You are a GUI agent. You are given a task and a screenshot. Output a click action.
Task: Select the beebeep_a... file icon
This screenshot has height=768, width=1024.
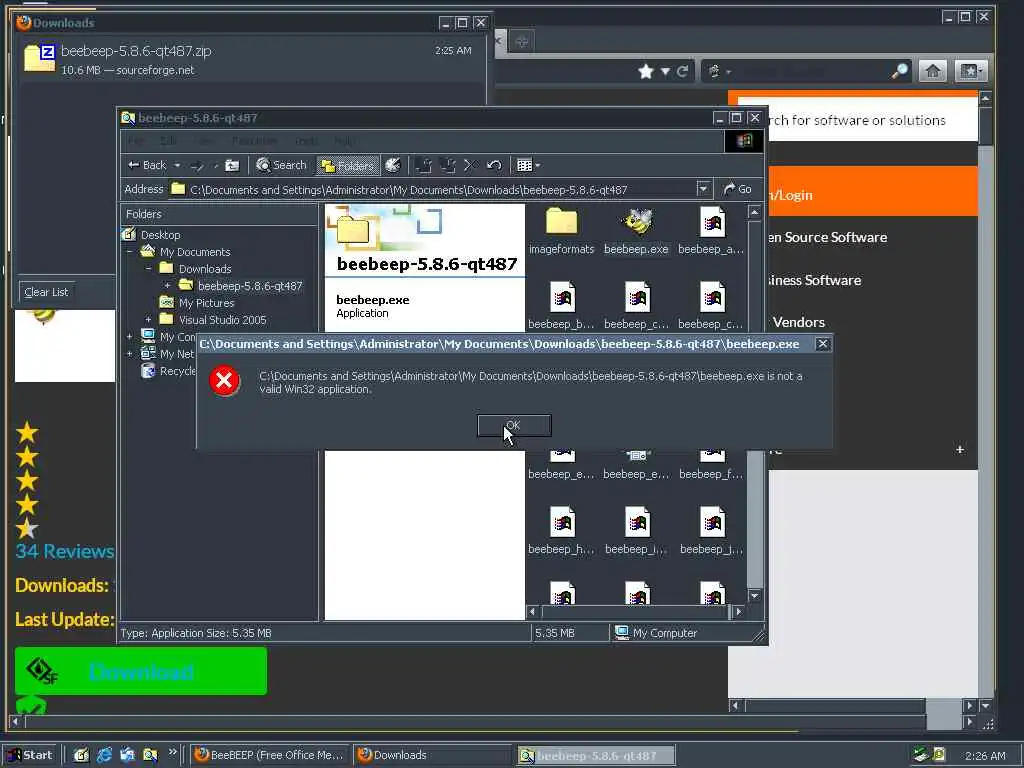(x=712, y=221)
